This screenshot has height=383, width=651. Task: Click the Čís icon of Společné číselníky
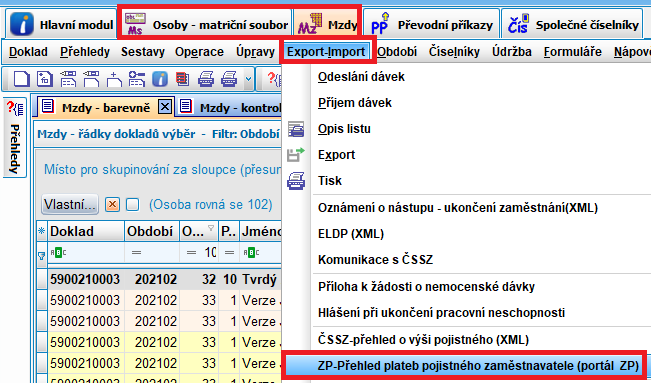click(x=519, y=24)
